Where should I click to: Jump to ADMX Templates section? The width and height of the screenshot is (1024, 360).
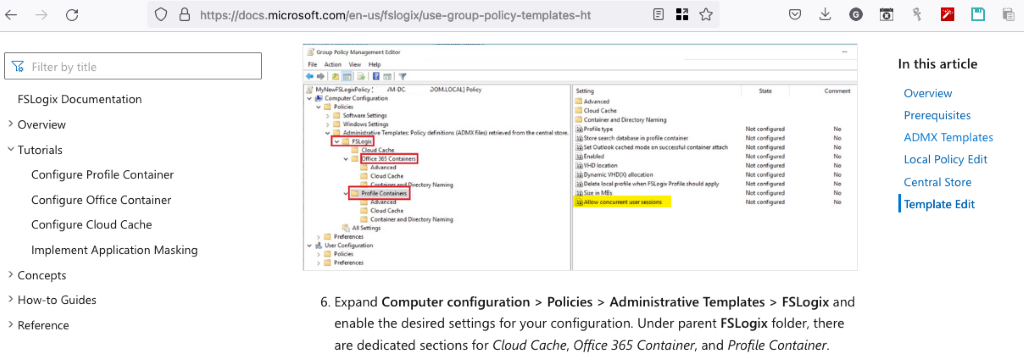(x=948, y=138)
